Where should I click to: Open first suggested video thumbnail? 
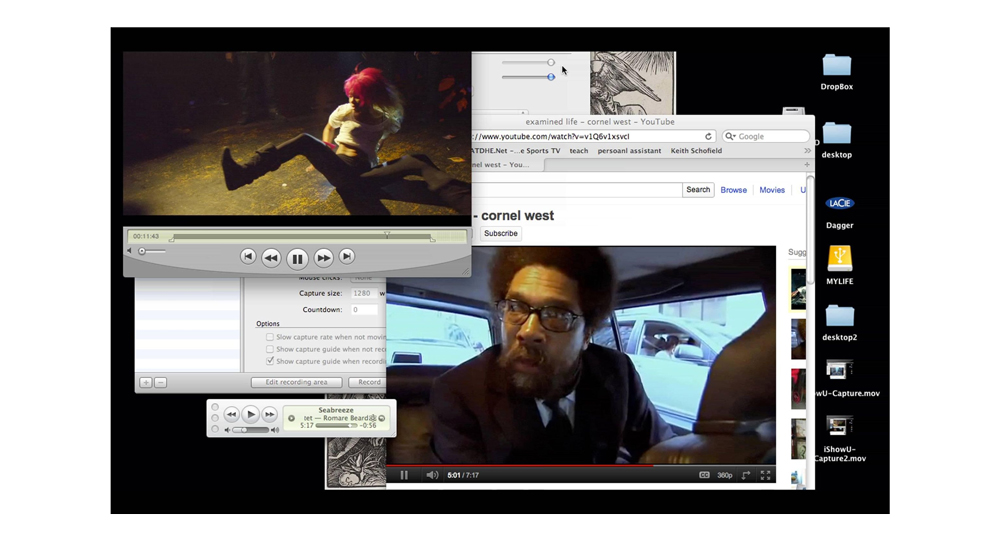pos(798,289)
